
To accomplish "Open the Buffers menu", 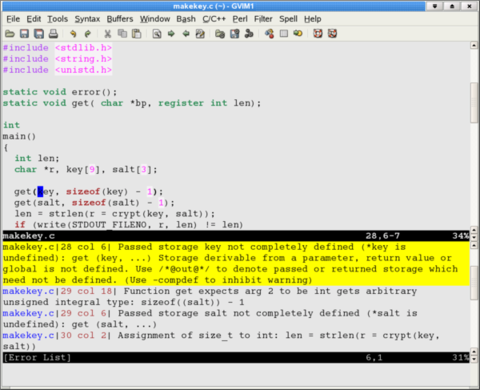I will [120, 19].
